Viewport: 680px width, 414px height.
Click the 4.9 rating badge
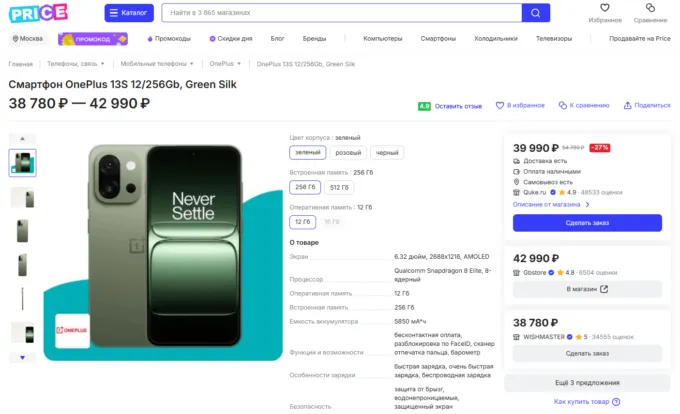tap(424, 106)
